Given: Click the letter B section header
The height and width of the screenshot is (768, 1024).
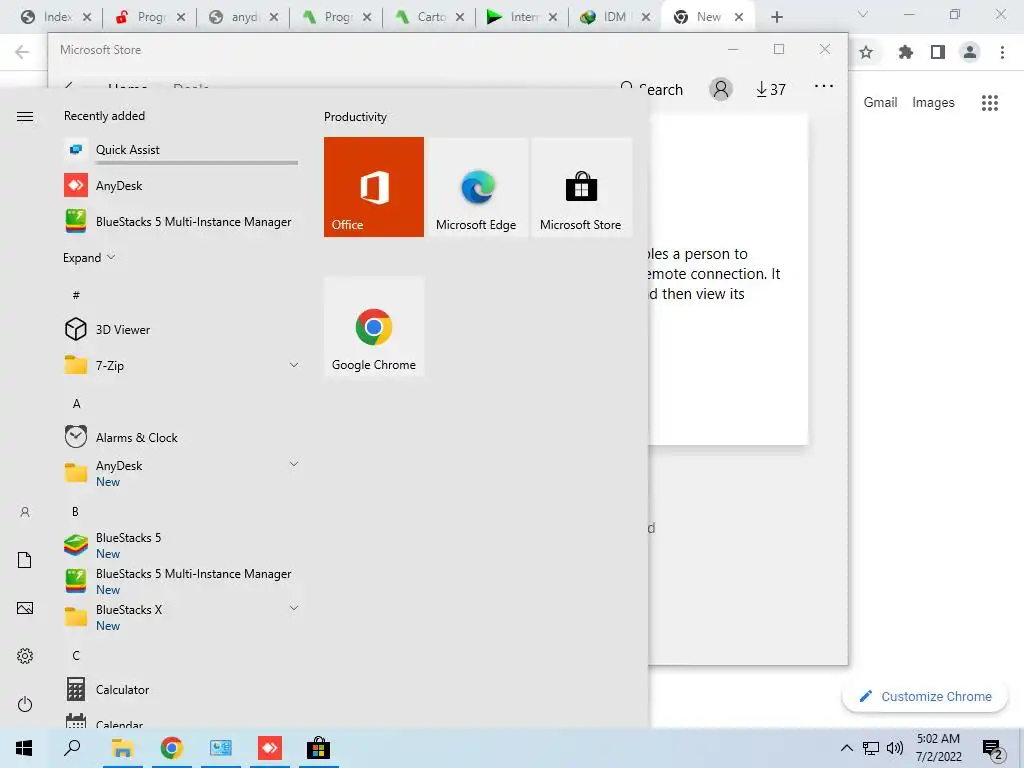Looking at the screenshot, I should [x=76, y=511].
